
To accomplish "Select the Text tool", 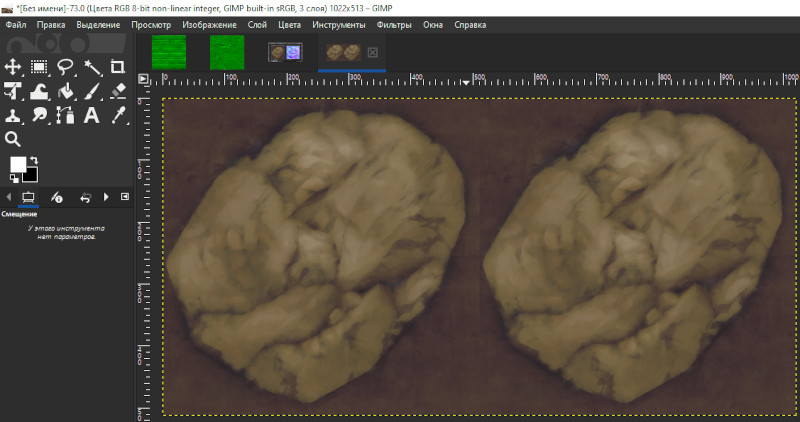I will coord(92,116).
